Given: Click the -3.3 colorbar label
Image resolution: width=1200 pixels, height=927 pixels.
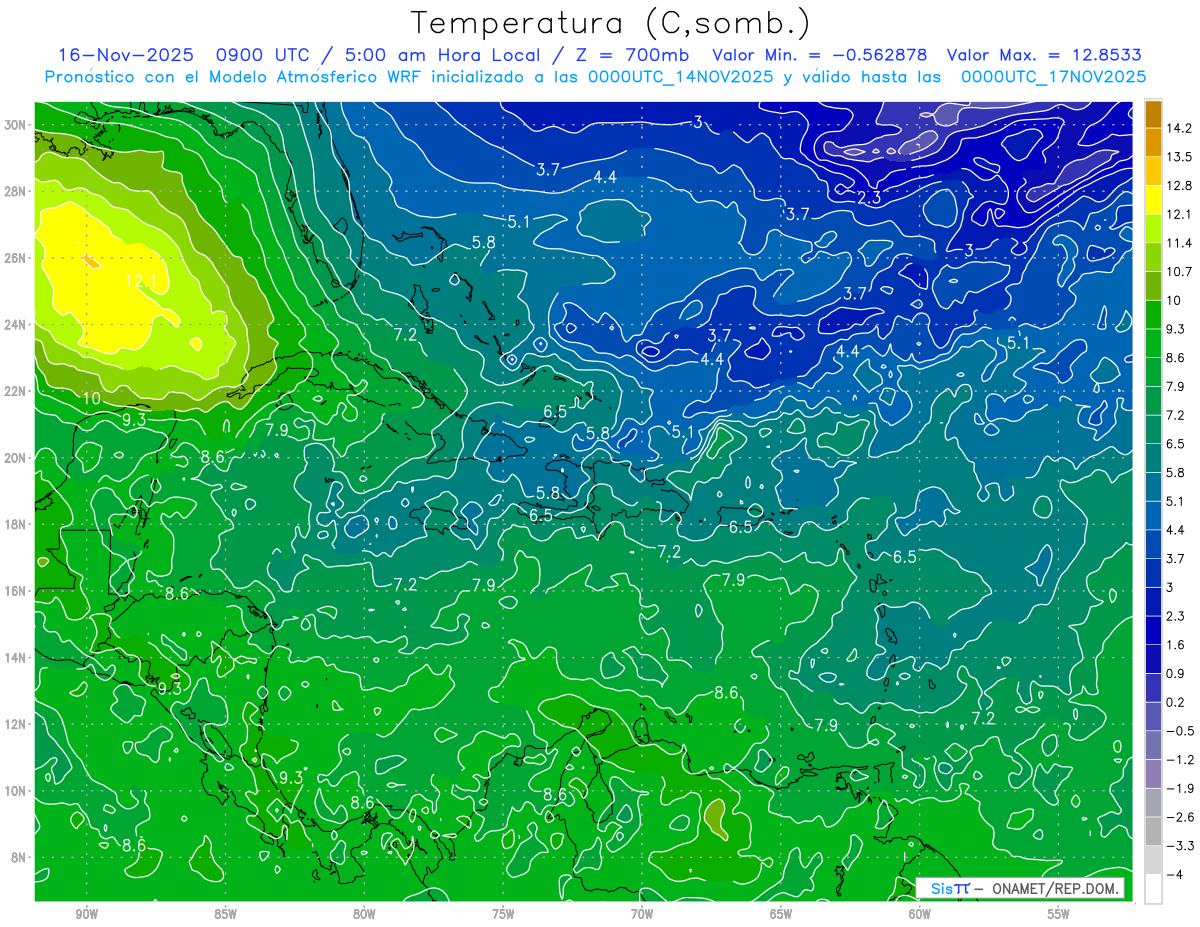Looking at the screenshot, I should (1180, 846).
